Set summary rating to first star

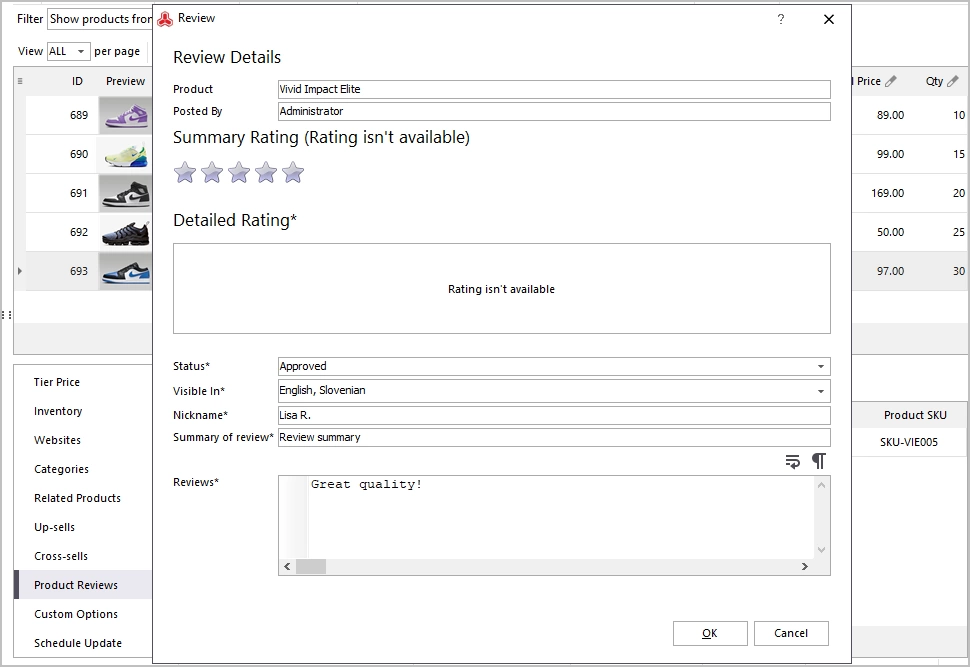click(x=184, y=173)
